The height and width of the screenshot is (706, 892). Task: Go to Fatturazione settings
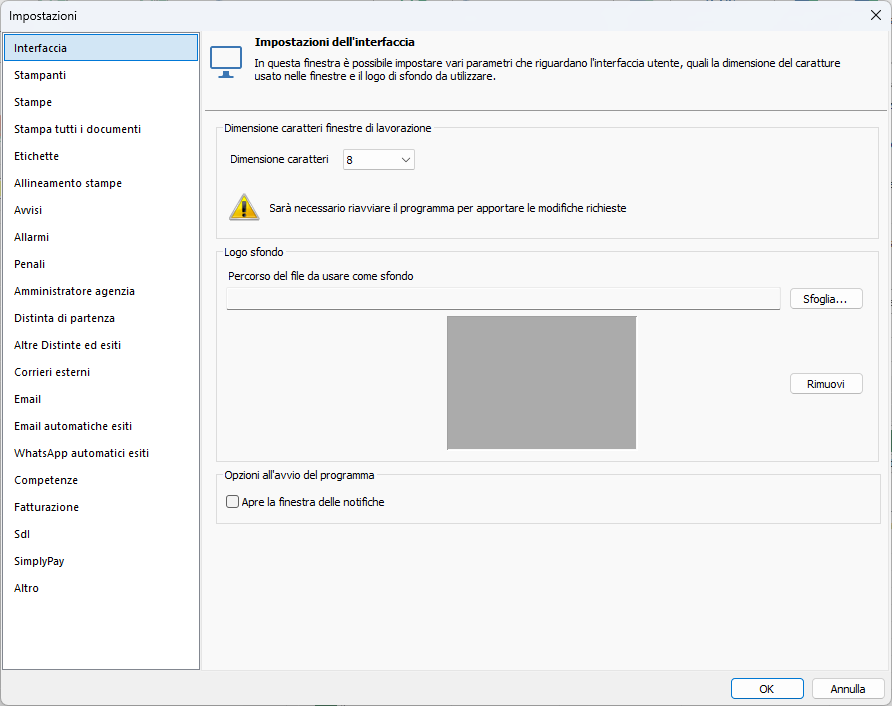point(46,507)
